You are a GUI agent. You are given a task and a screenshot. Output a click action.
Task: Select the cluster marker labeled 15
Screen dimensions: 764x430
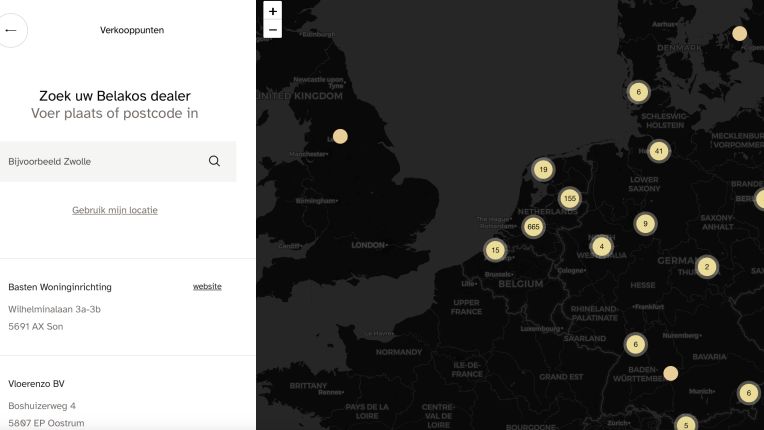pos(494,250)
